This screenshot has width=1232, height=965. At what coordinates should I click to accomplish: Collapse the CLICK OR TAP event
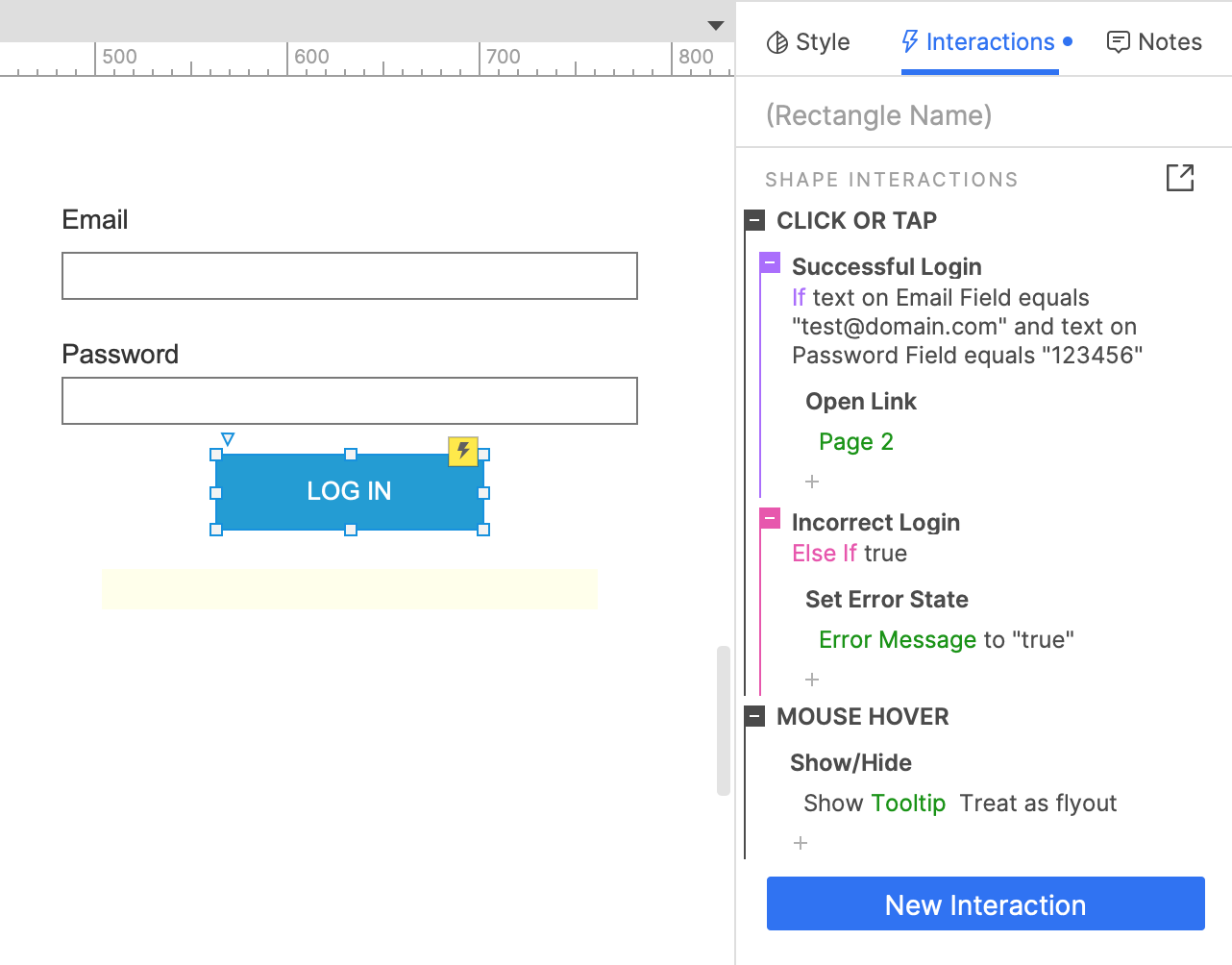point(755,220)
